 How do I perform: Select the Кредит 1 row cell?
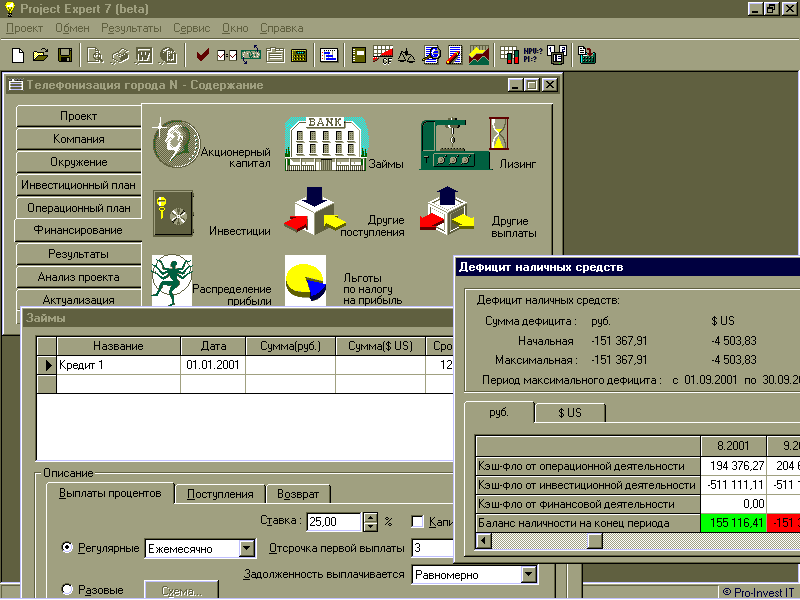[x=118, y=365]
